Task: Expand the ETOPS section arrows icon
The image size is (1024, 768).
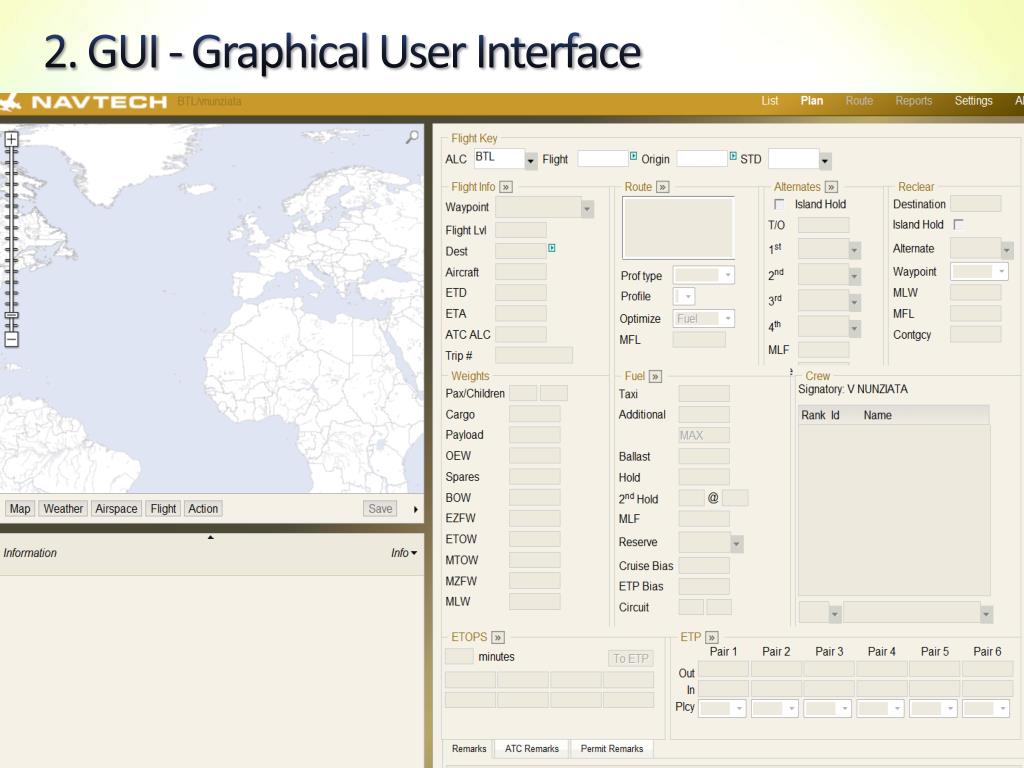Action: click(498, 637)
